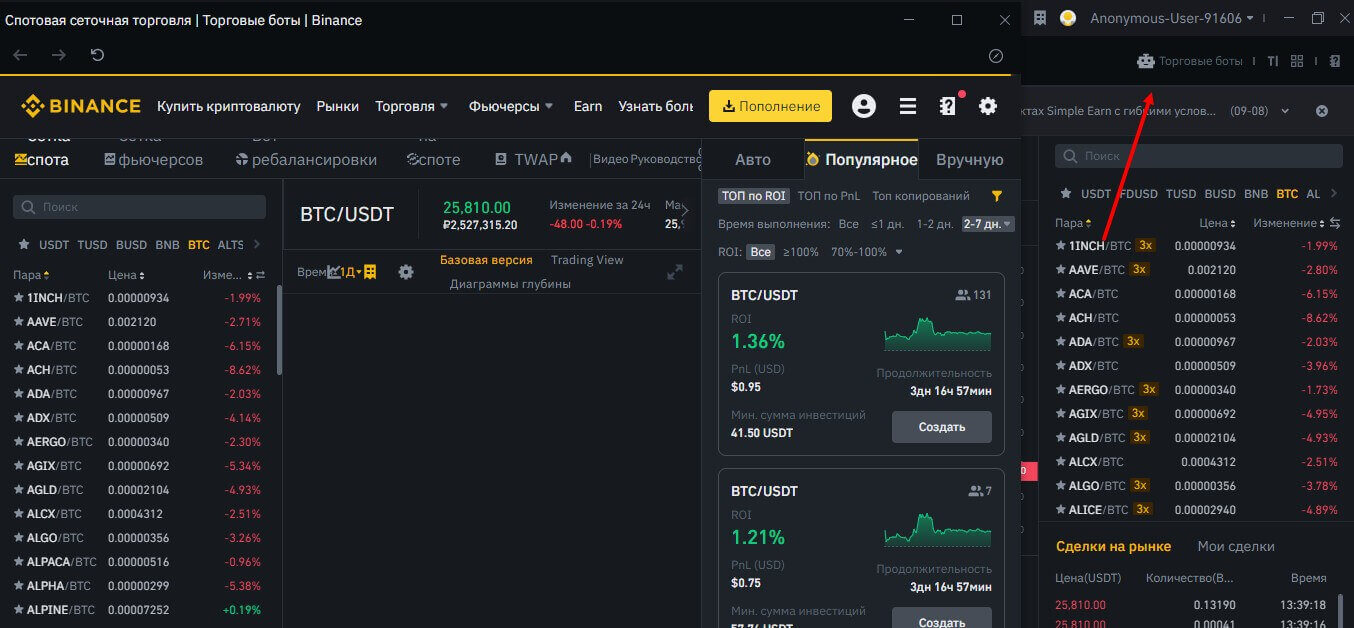Click the Binance header settings gear

pos(988,106)
